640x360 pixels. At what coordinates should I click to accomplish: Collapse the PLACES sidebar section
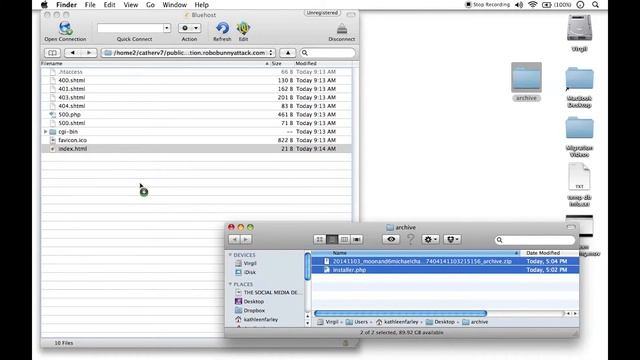[230, 284]
